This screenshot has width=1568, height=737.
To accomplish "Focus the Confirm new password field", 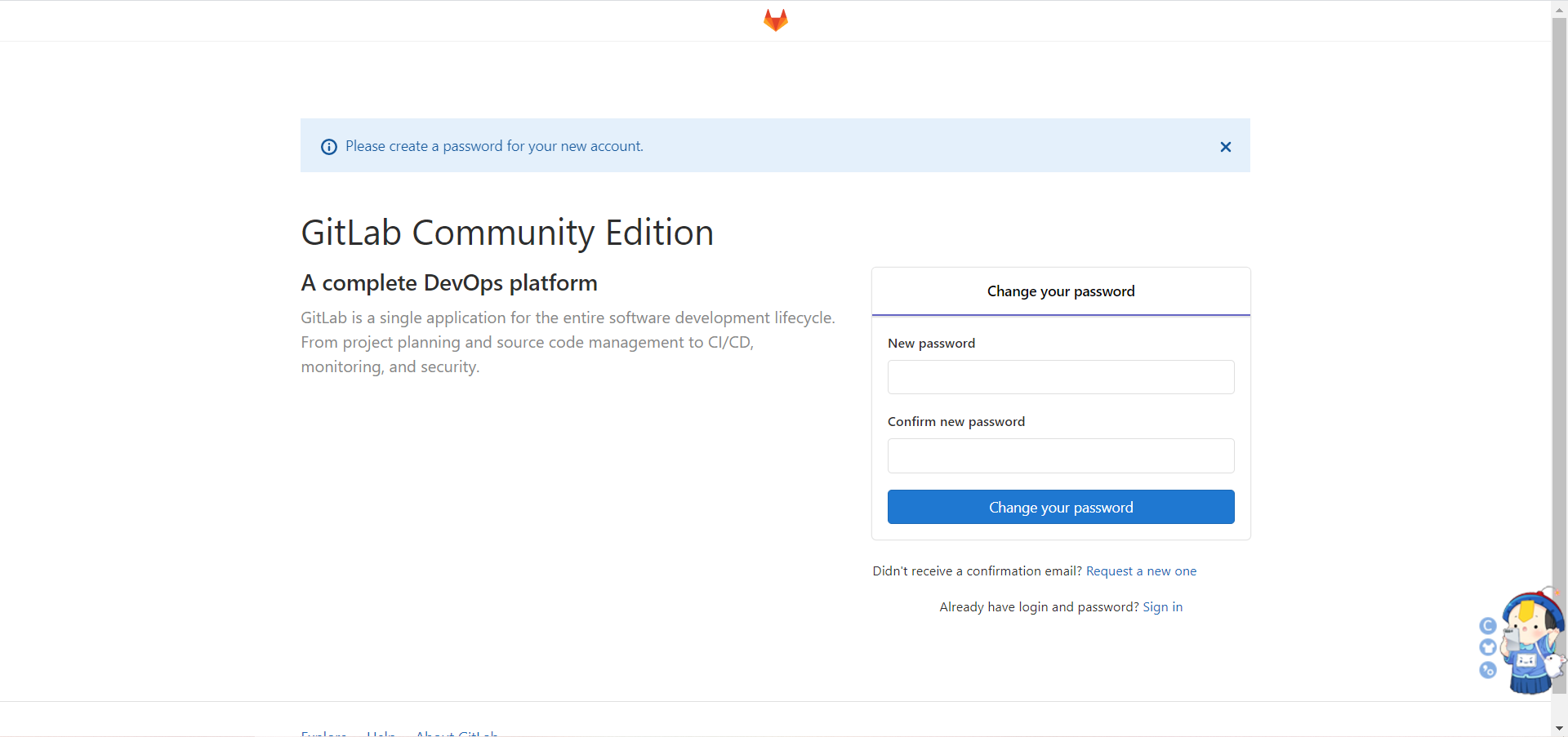I will pos(1061,455).
